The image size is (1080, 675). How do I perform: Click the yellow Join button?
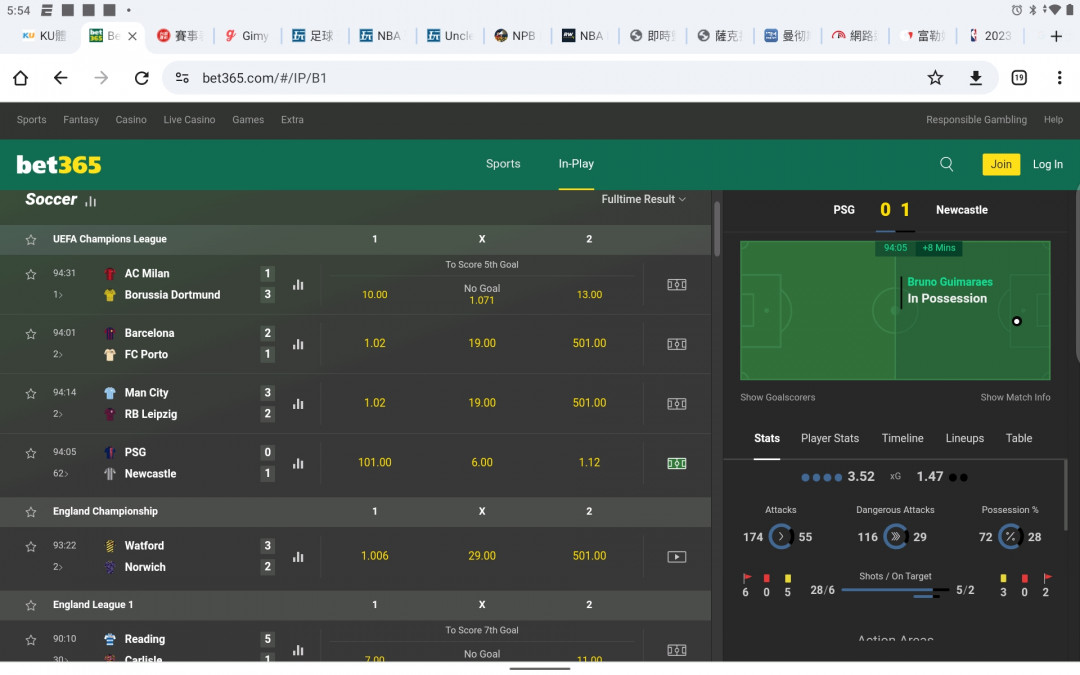click(1001, 164)
